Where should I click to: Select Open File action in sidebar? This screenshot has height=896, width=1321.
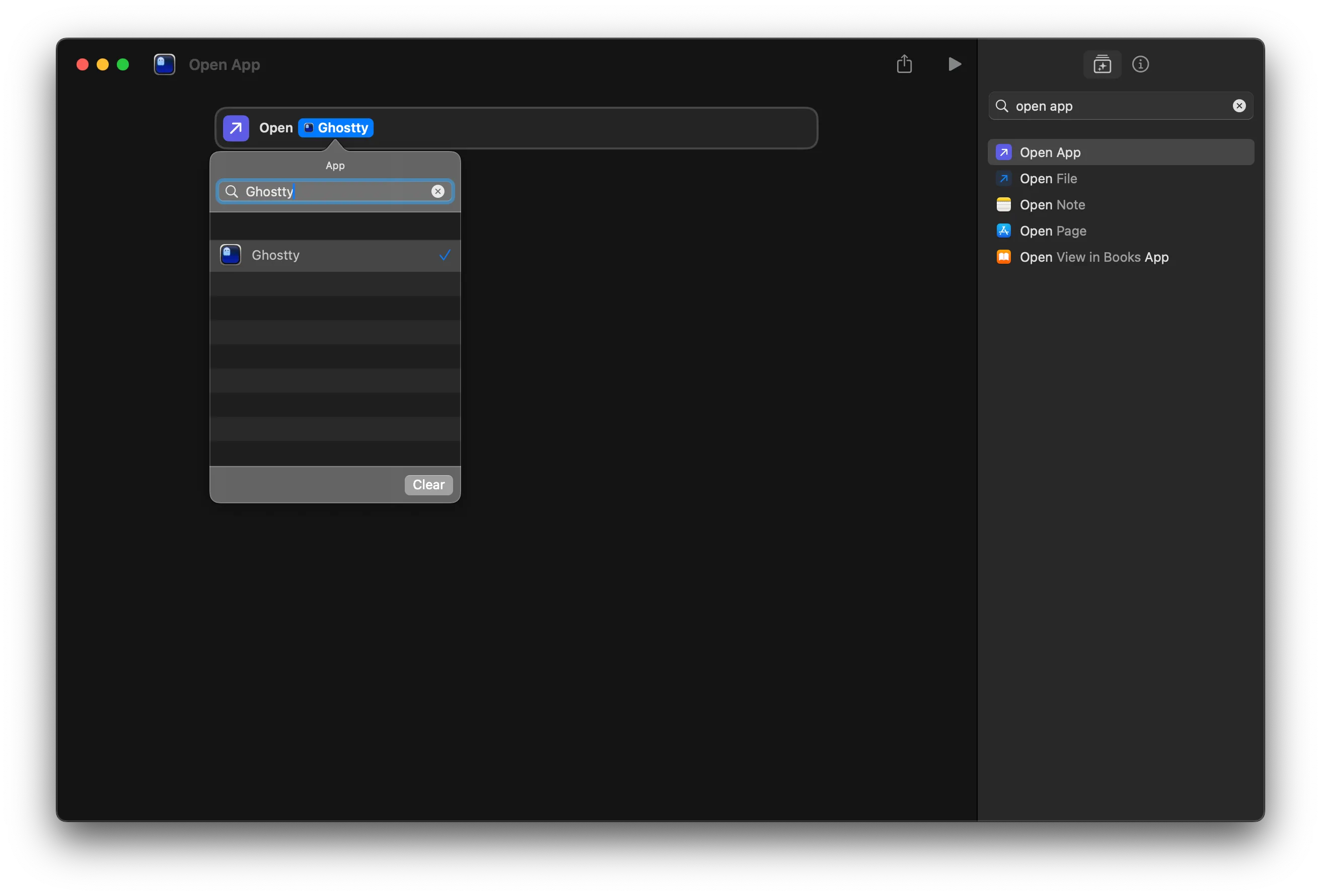tap(1120, 179)
